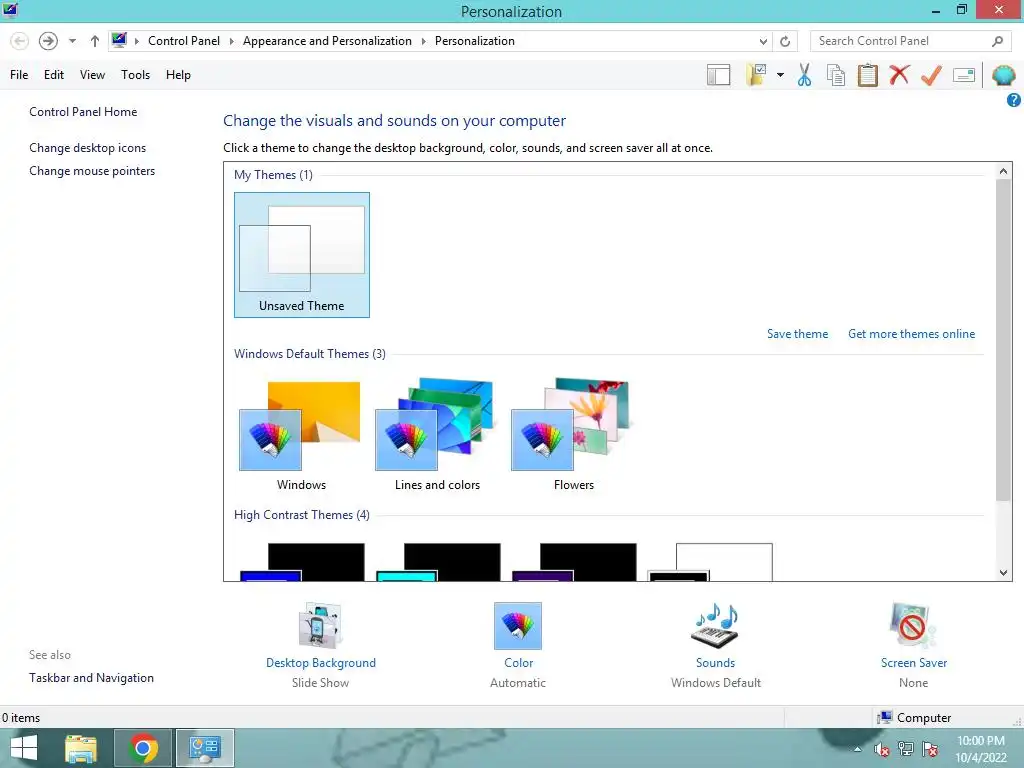
Task: Select the high contrast theme with cyan window
Action: tap(438, 562)
